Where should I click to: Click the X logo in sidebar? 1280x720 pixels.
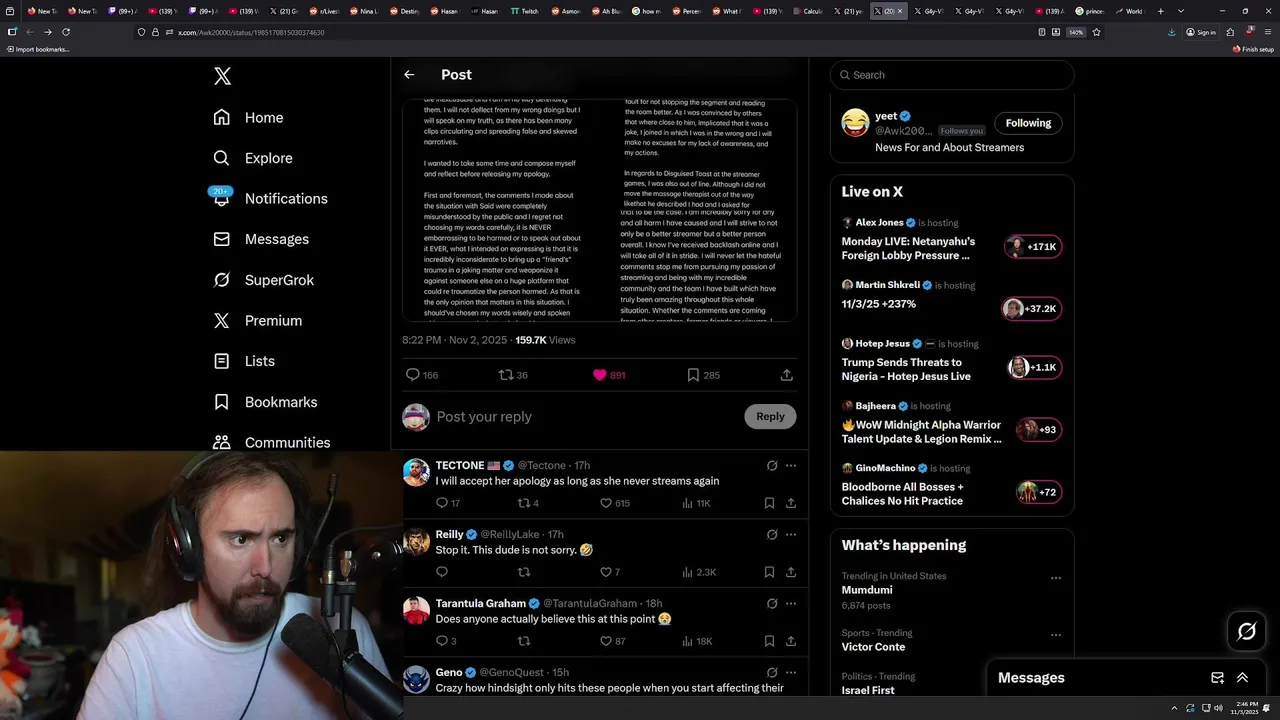point(222,76)
